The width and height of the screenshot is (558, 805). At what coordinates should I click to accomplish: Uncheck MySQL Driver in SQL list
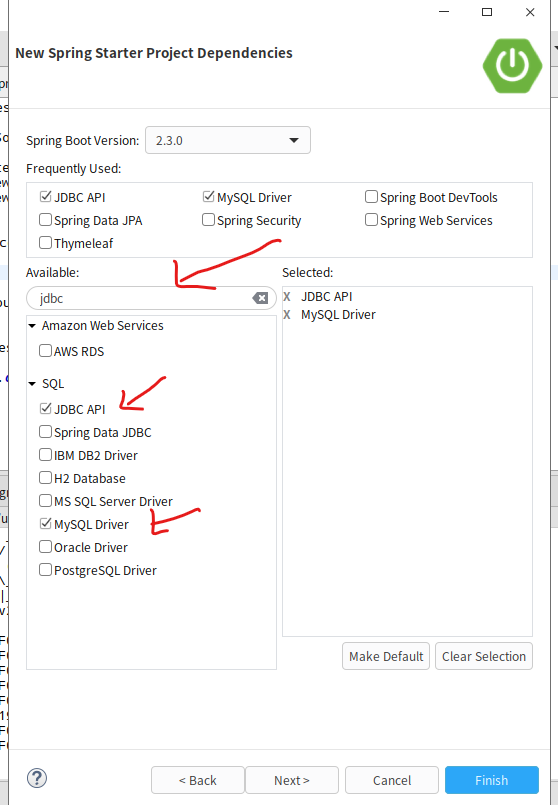(x=46, y=523)
